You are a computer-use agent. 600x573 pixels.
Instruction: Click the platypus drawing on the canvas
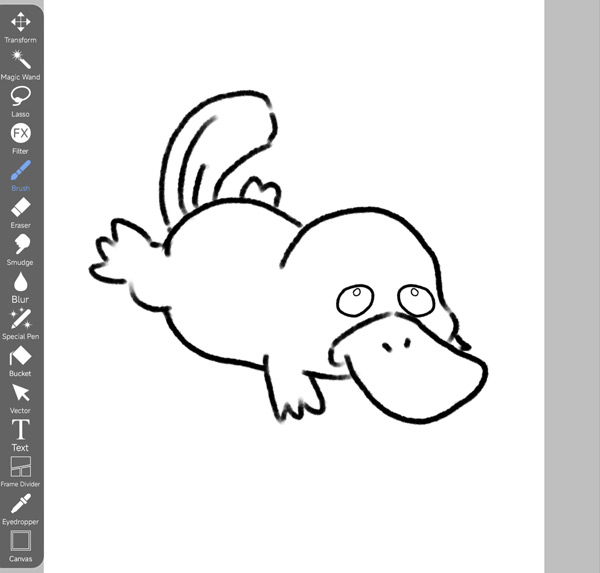pyautogui.click(x=288, y=257)
